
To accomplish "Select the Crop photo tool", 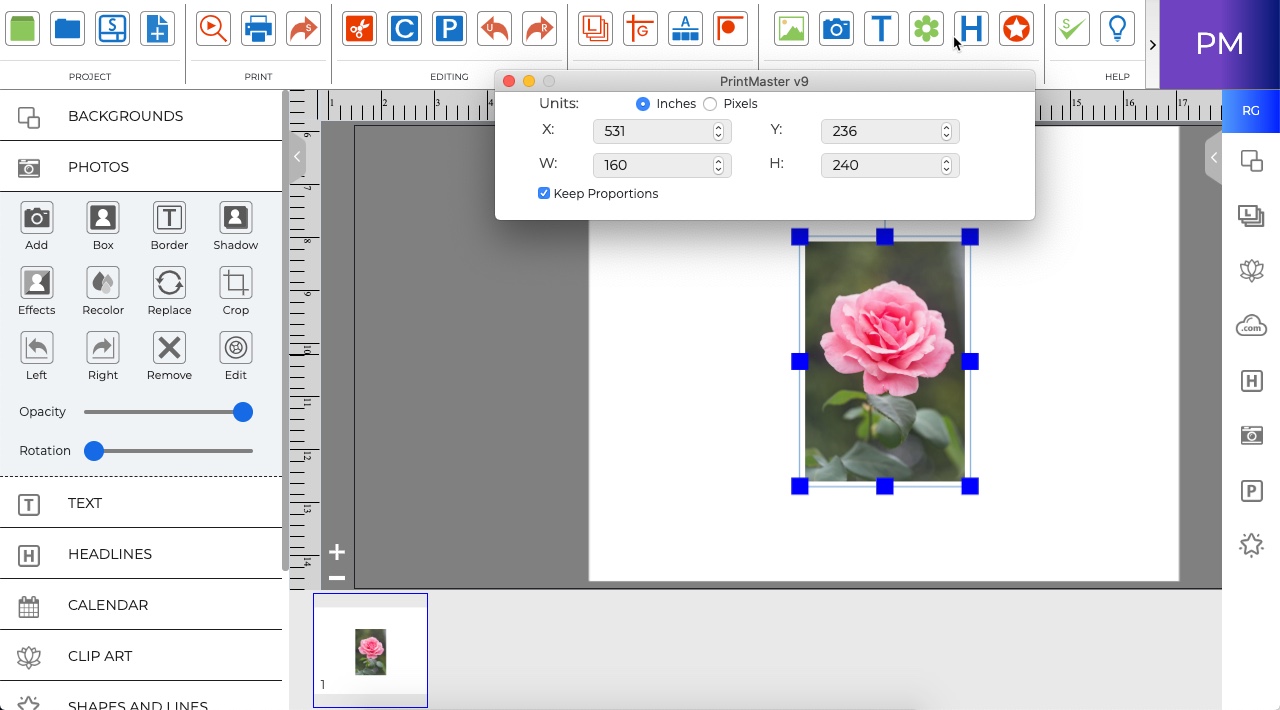I will tap(235, 290).
